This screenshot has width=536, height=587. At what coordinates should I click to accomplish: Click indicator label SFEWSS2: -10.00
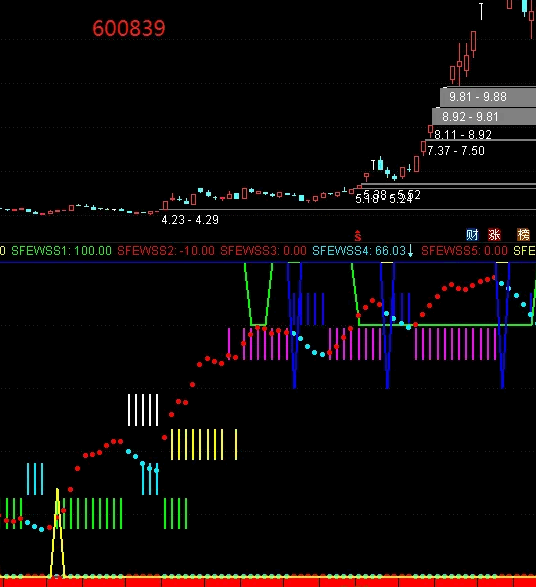pyautogui.click(x=166, y=250)
